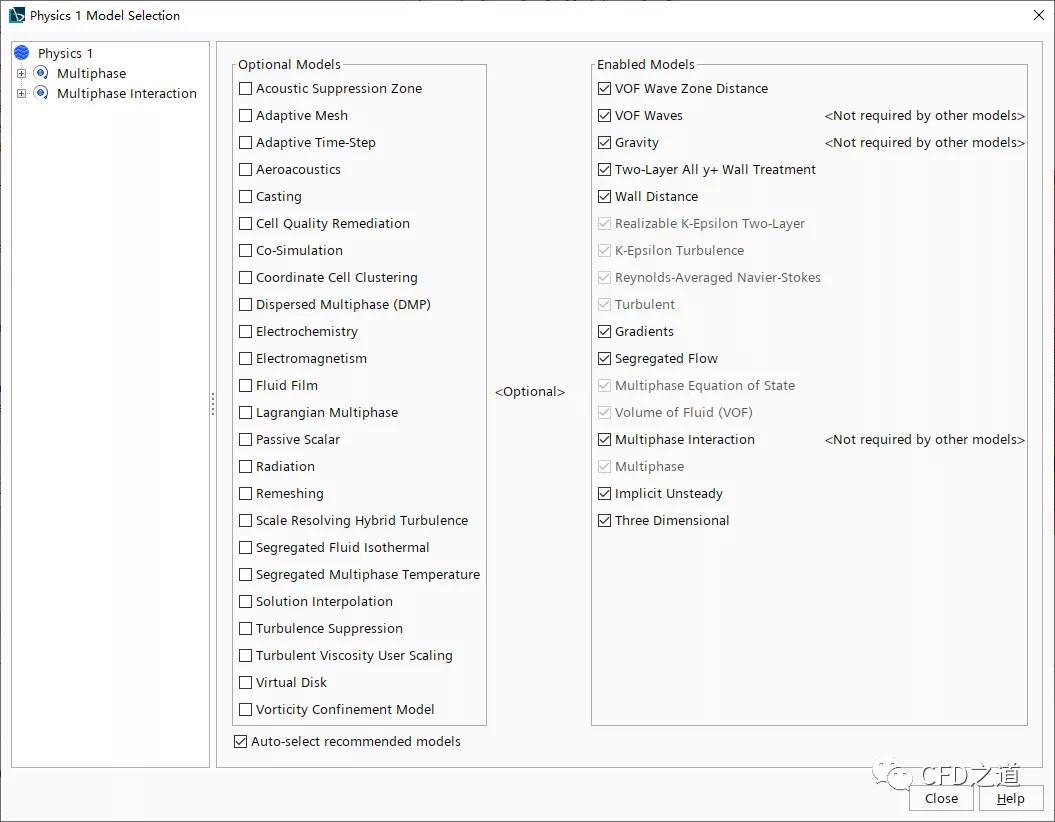Image resolution: width=1055 pixels, height=822 pixels.
Task: Toggle Auto-select recommended models
Action: pyautogui.click(x=240, y=741)
